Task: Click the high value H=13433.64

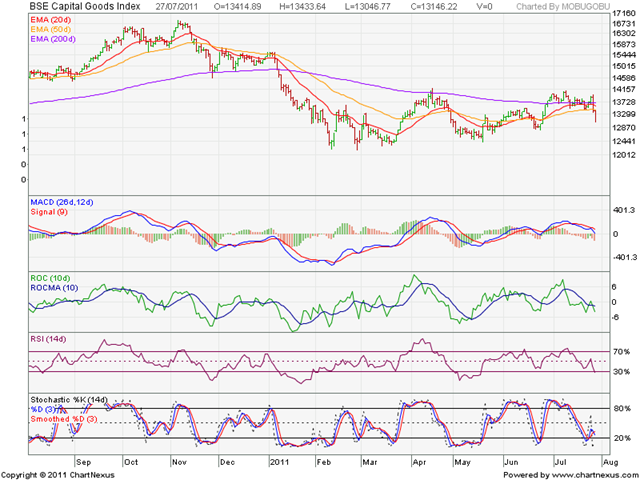Action: coord(303,7)
